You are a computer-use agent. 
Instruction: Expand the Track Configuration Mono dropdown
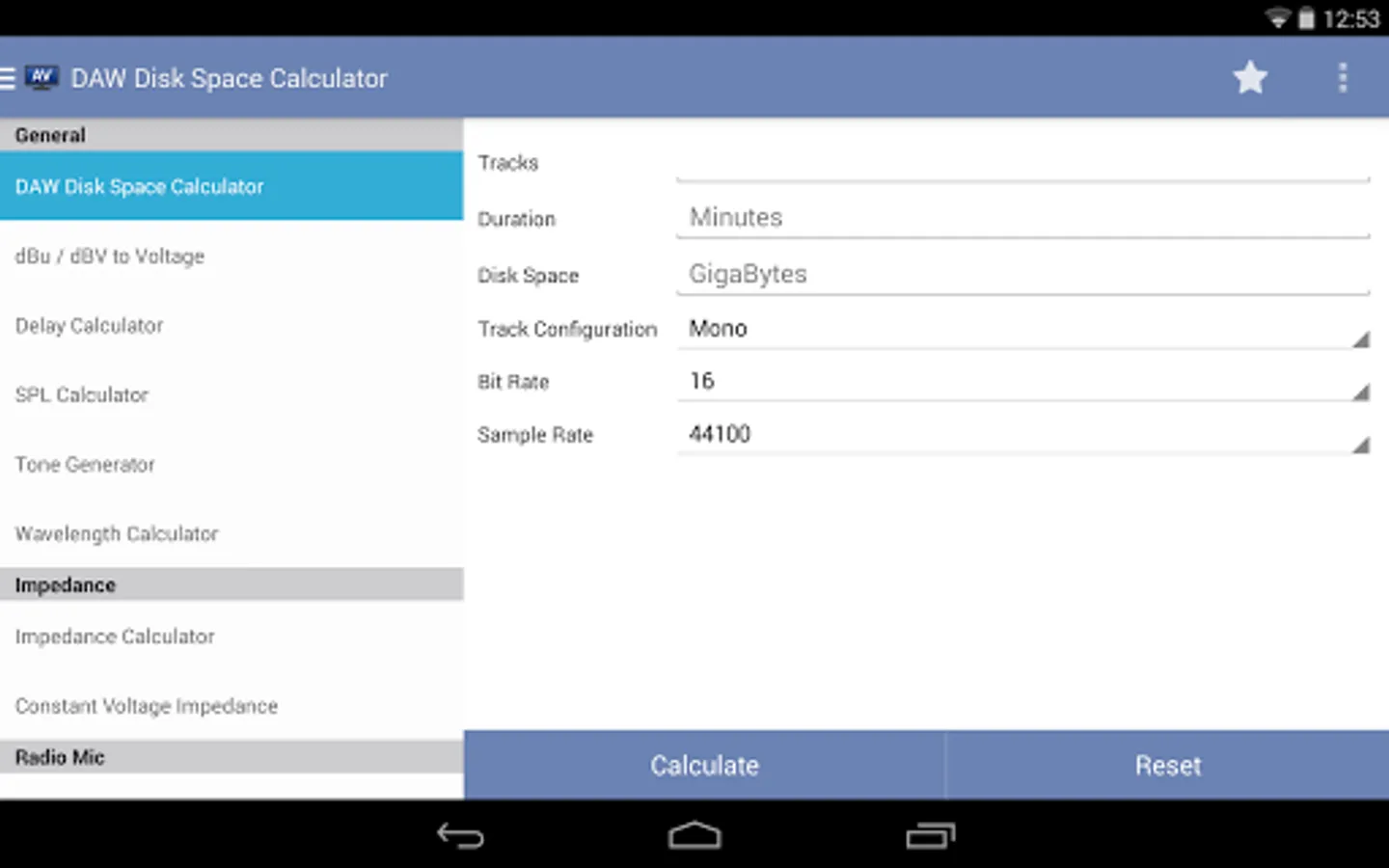point(1023,329)
